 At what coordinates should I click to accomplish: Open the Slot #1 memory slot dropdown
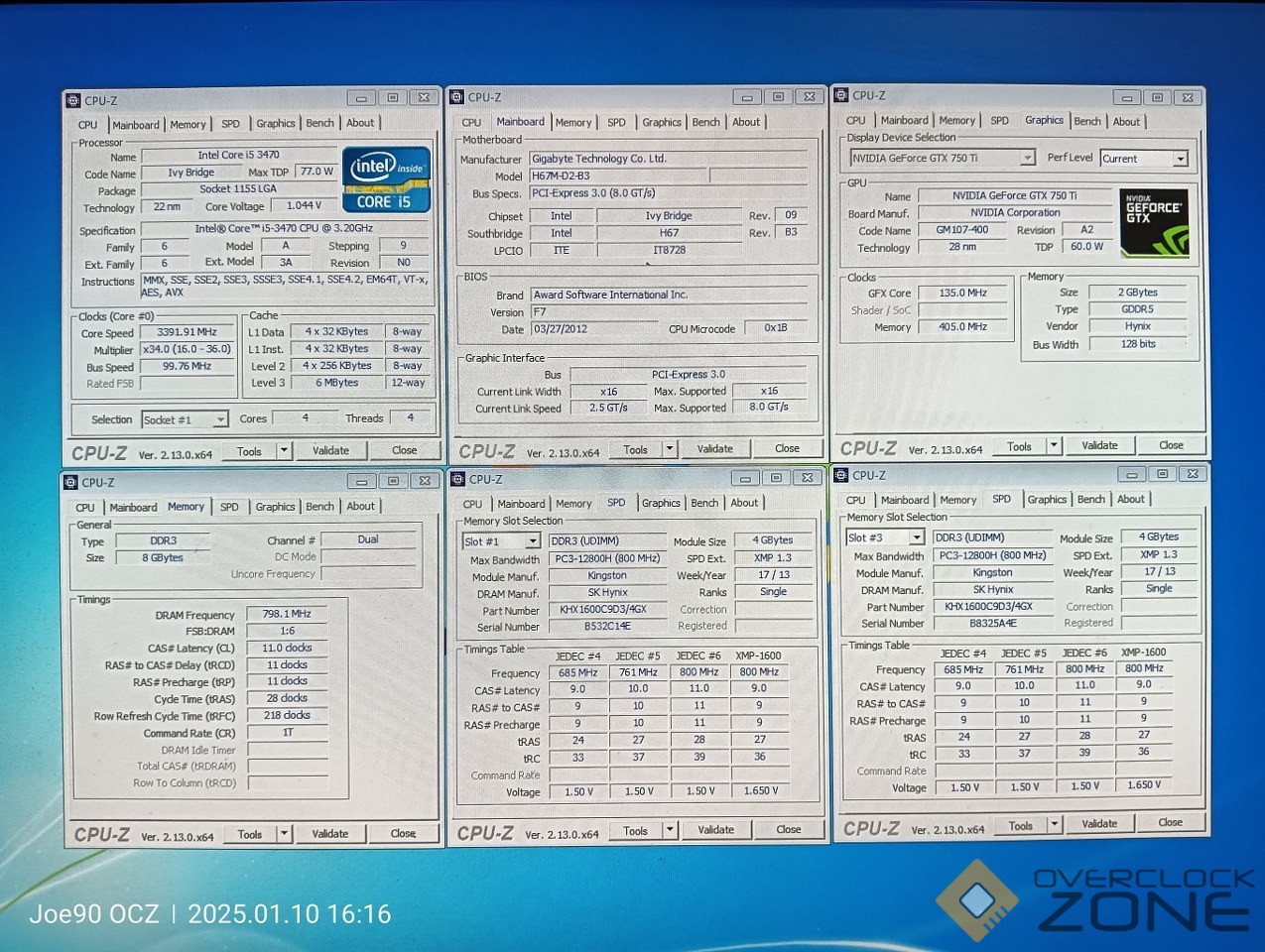click(533, 541)
